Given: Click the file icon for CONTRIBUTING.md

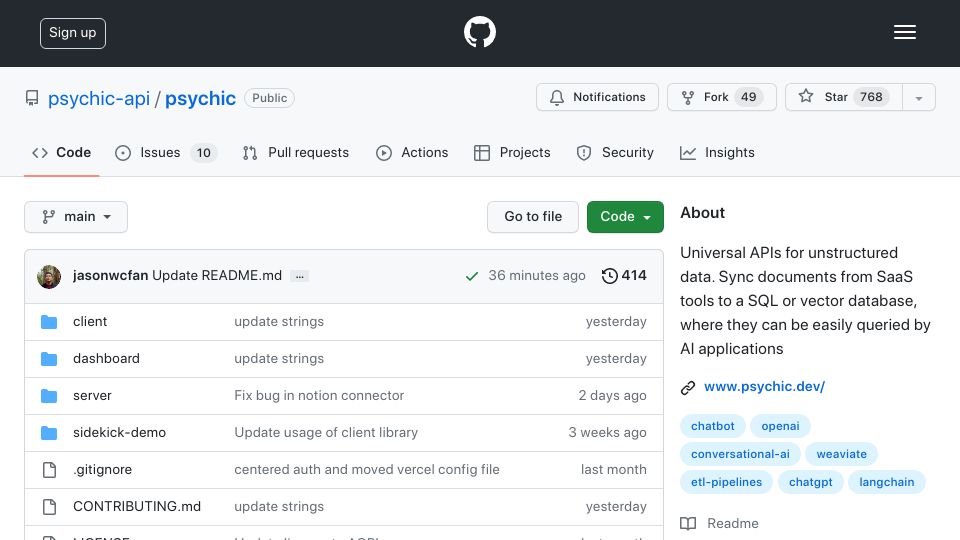Looking at the screenshot, I should 49,507.
